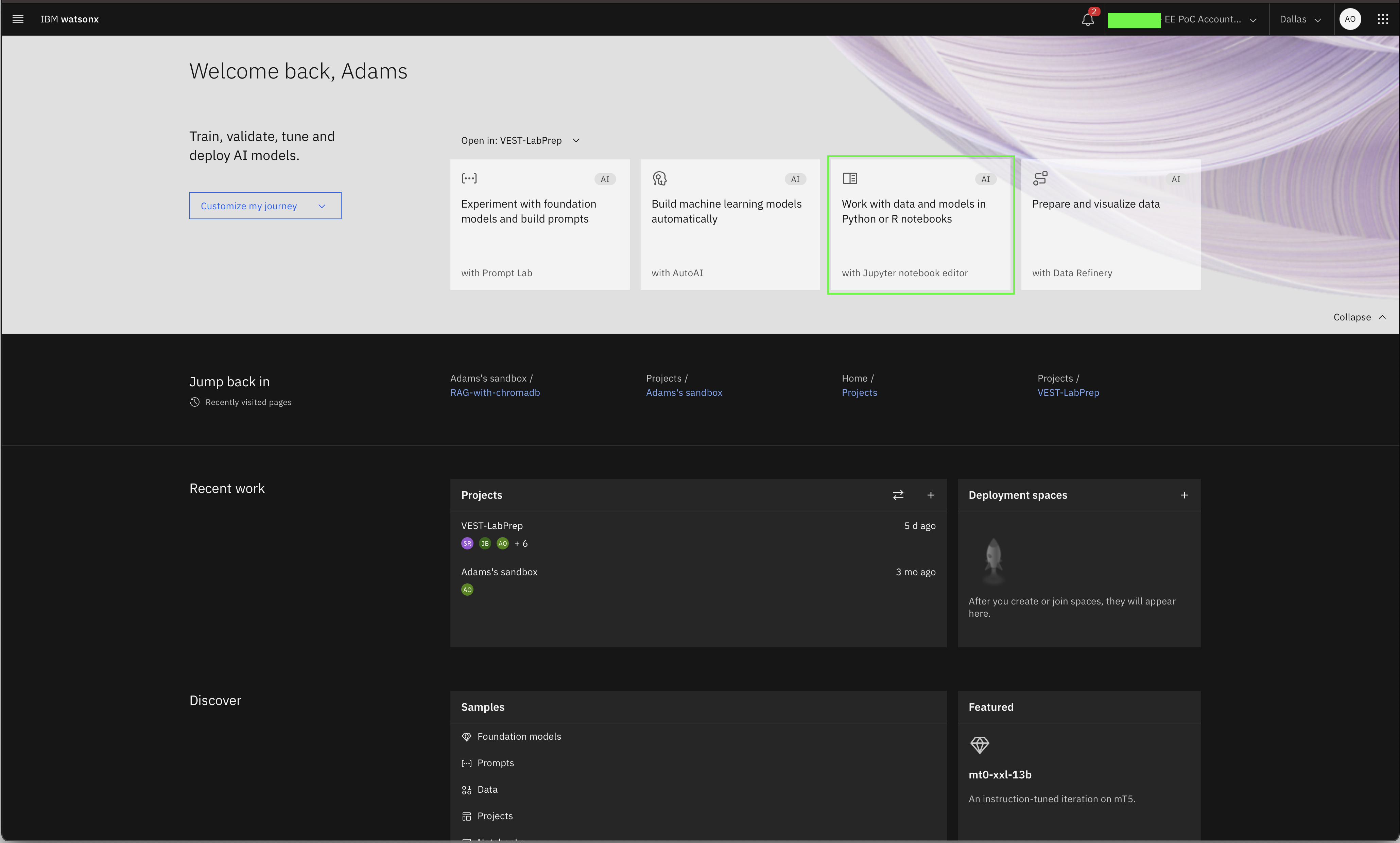
Task: Open Adams's sandbox project in Recent work
Action: [499, 572]
